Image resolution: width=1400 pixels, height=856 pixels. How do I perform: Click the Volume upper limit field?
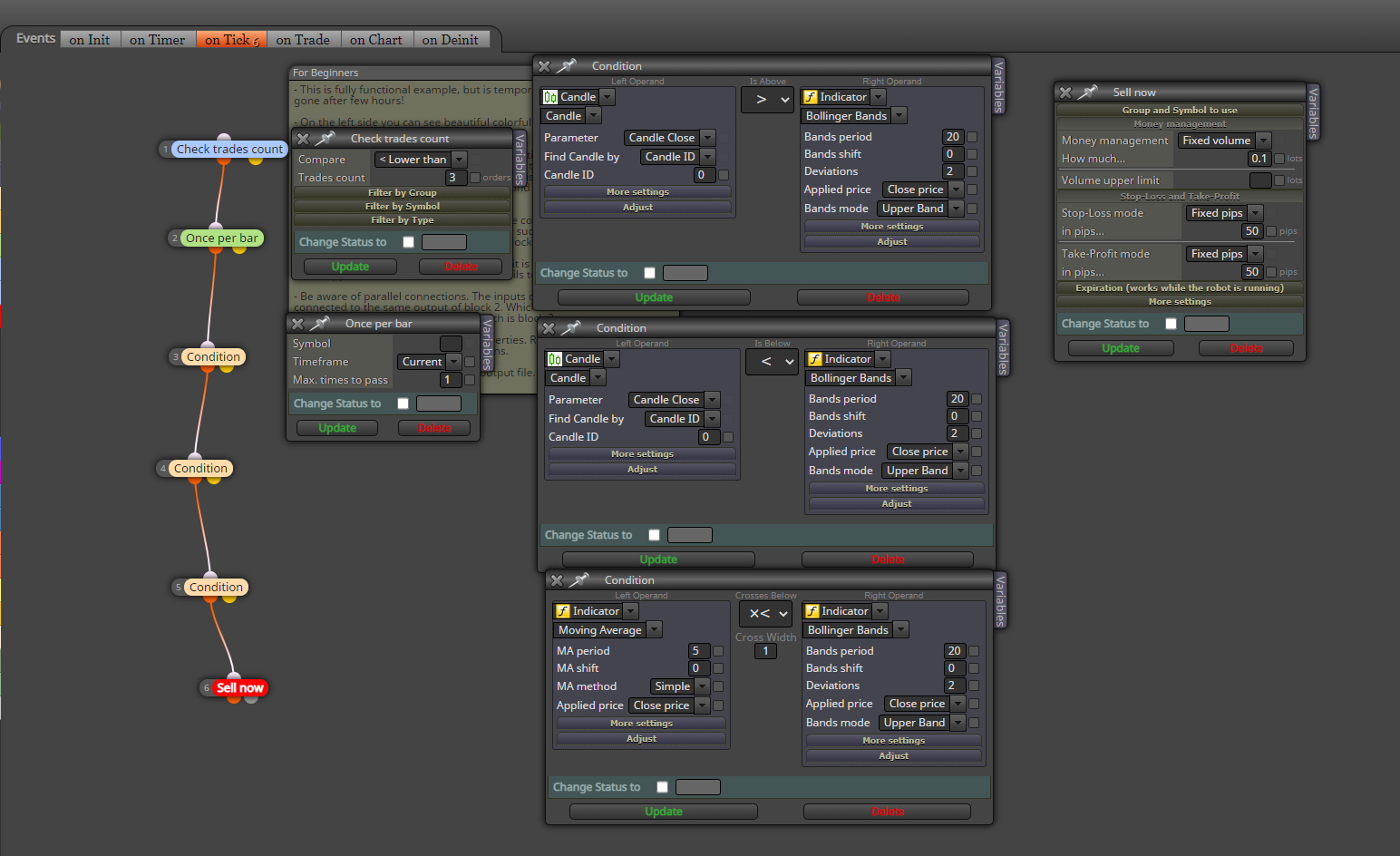coord(1260,180)
